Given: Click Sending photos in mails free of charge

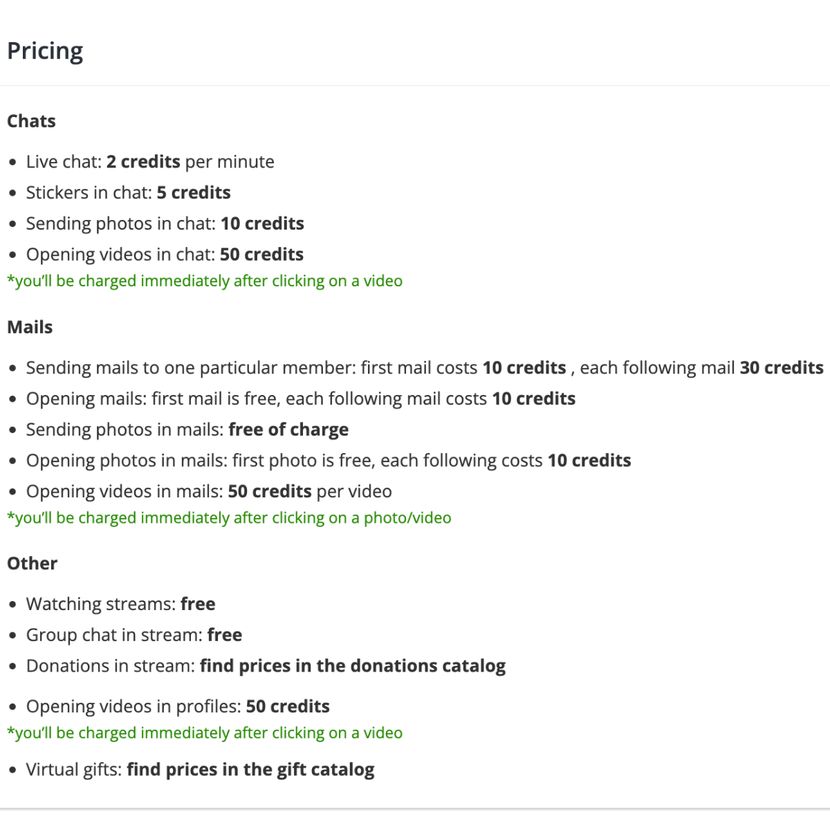Looking at the screenshot, I should click(187, 429).
